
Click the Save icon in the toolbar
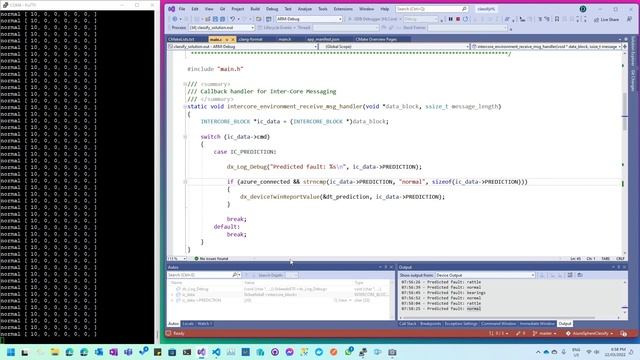[x=215, y=19]
